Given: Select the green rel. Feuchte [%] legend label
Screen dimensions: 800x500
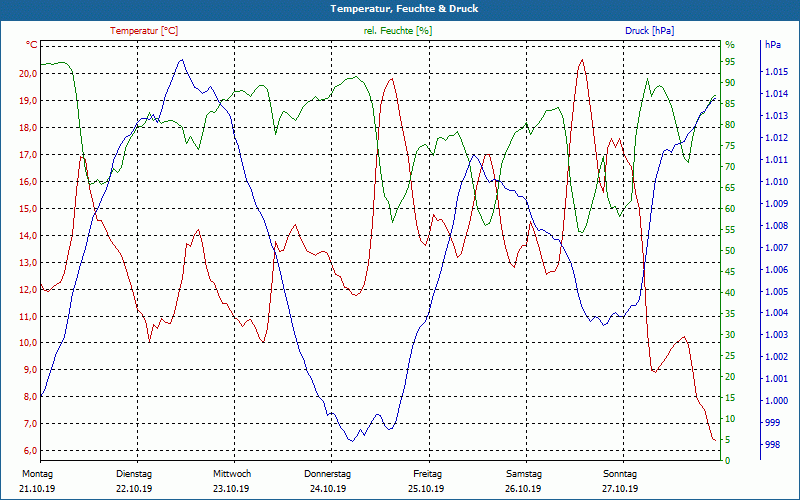Looking at the screenshot, I should pyautogui.click(x=398, y=31).
